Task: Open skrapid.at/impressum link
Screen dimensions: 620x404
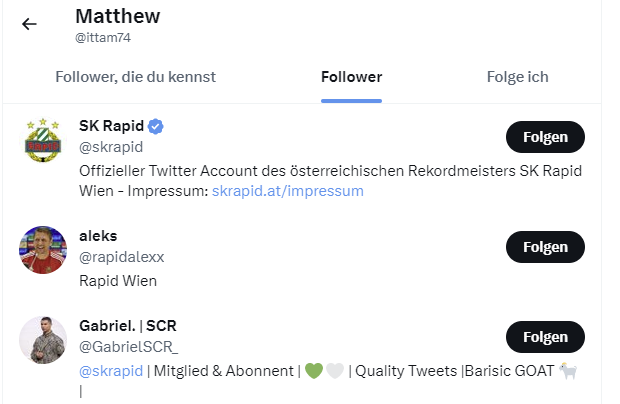Action: coord(287,190)
